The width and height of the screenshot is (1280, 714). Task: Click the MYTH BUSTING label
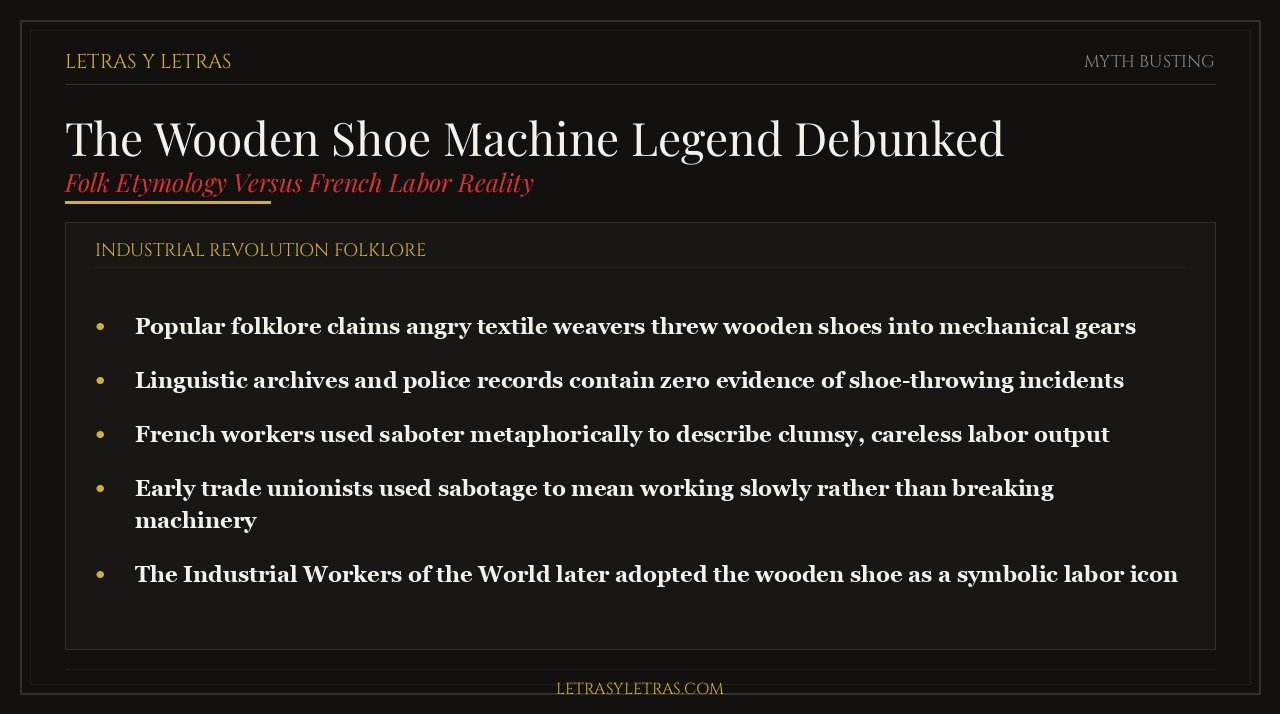(x=1149, y=62)
